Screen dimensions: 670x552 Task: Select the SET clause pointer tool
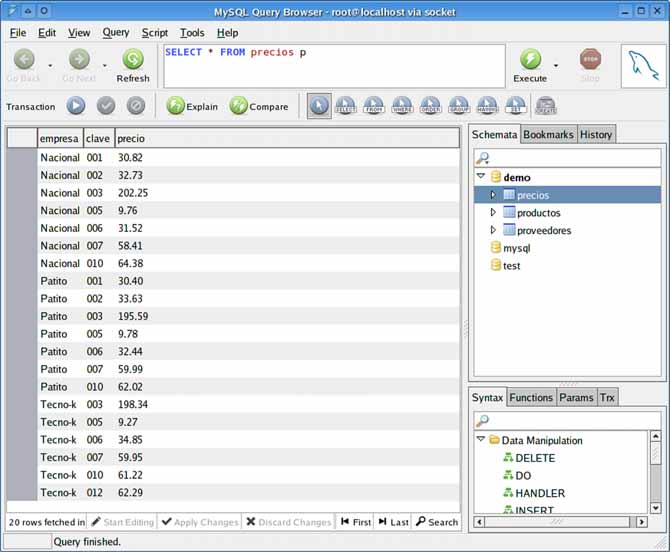pyautogui.click(x=516, y=106)
